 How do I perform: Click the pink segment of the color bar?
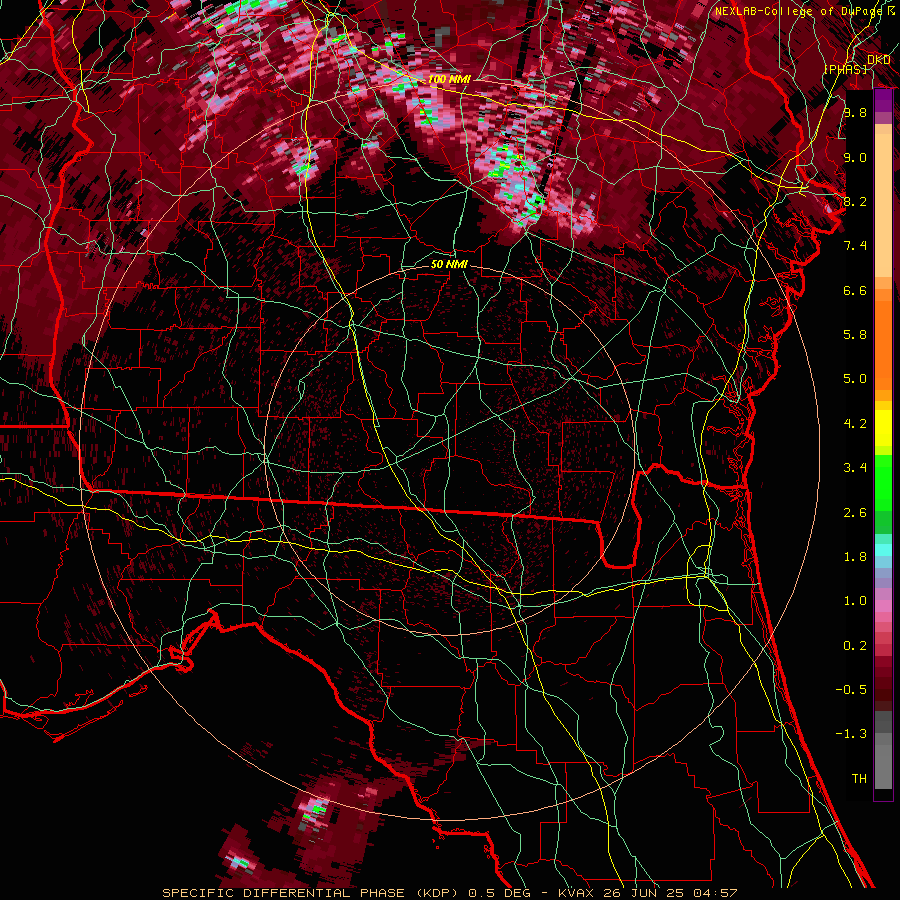click(883, 606)
